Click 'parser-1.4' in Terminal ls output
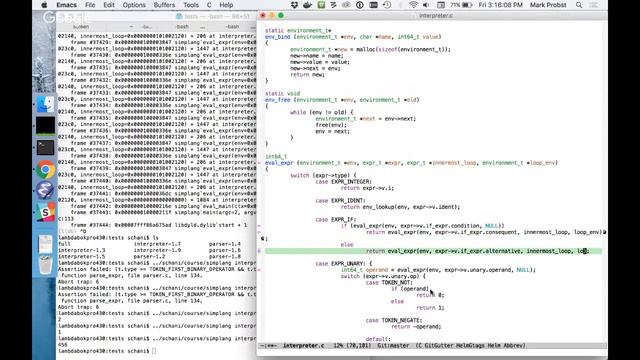Screen dimensions: 640x360 click(x=224, y=244)
